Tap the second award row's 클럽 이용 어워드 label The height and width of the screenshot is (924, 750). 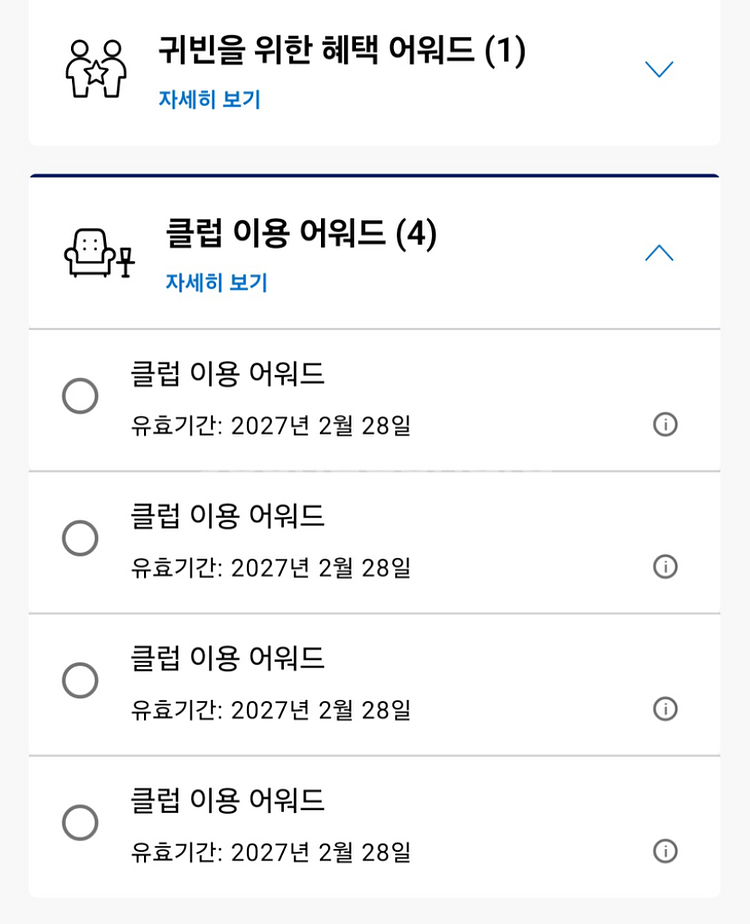[227, 516]
